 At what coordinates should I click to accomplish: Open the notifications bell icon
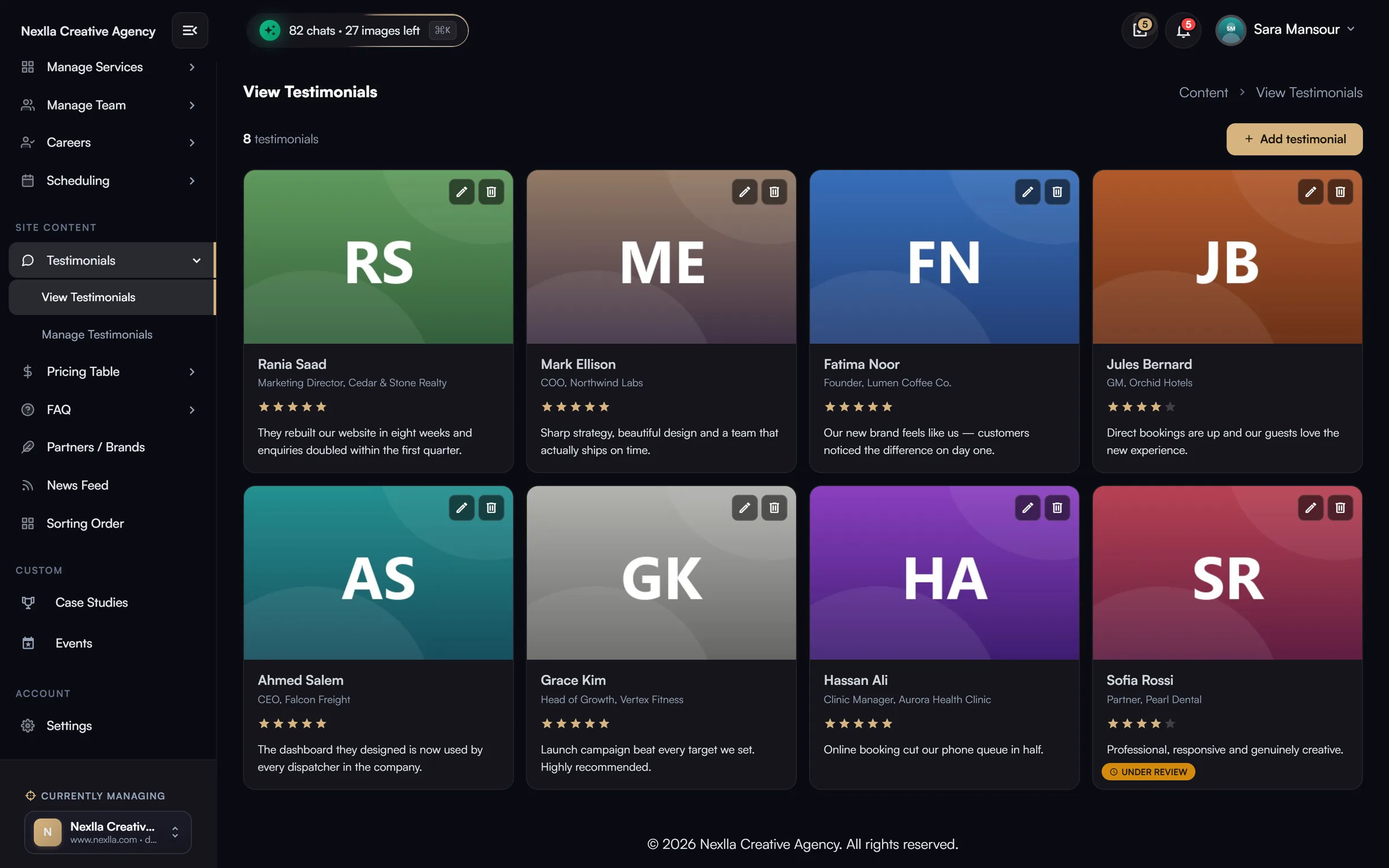click(1183, 30)
